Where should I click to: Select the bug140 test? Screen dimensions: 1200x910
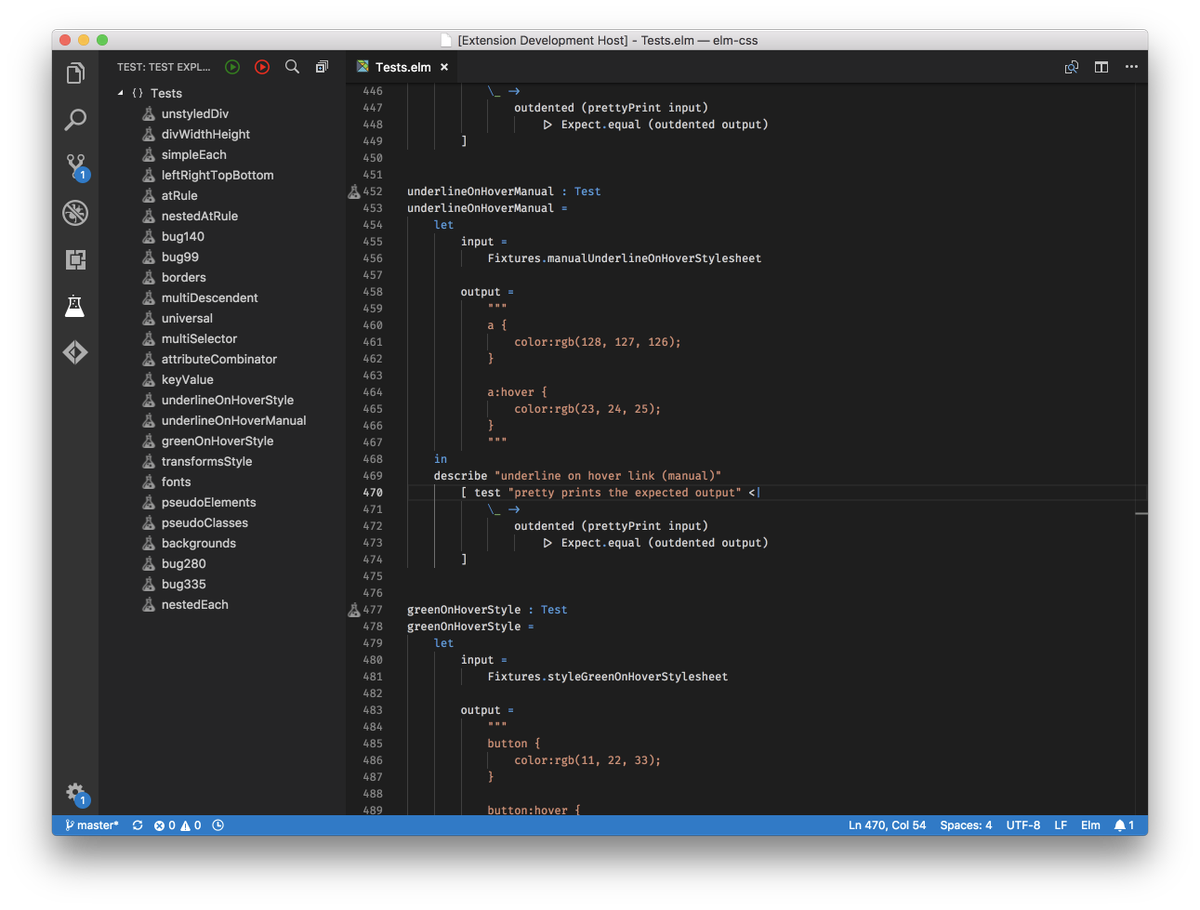click(x=183, y=237)
